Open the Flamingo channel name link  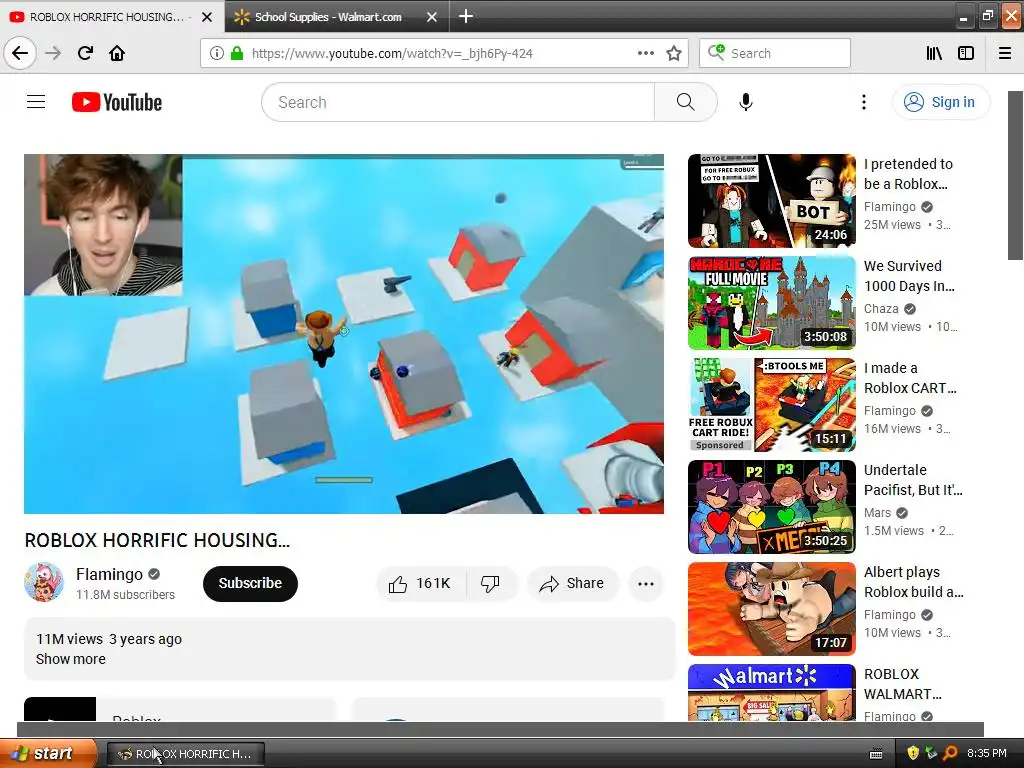[109, 574]
